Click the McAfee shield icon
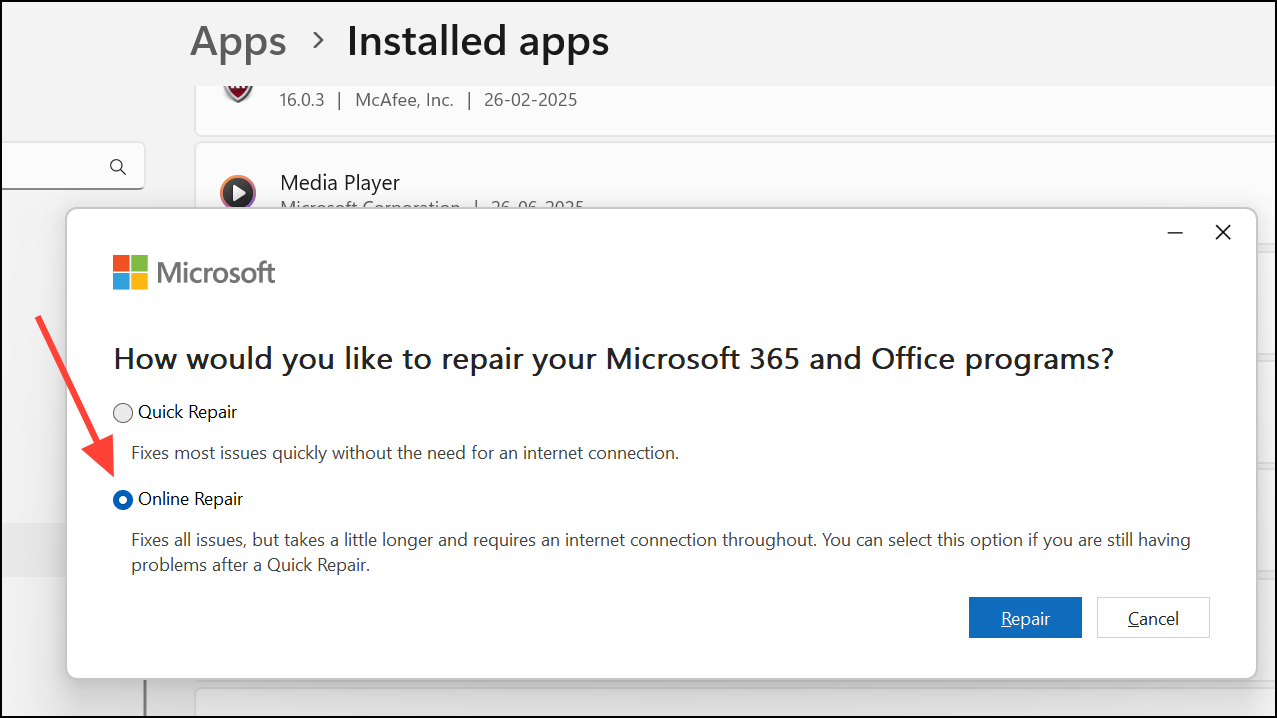Viewport: 1277px width, 718px height. tap(238, 93)
